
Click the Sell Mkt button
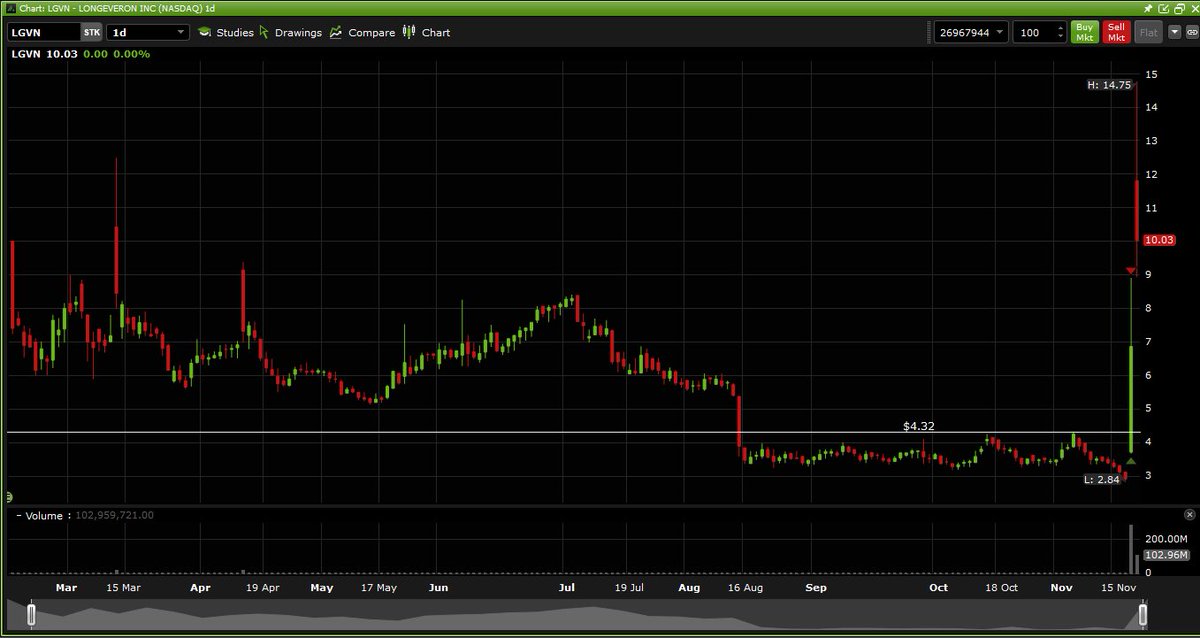1116,32
